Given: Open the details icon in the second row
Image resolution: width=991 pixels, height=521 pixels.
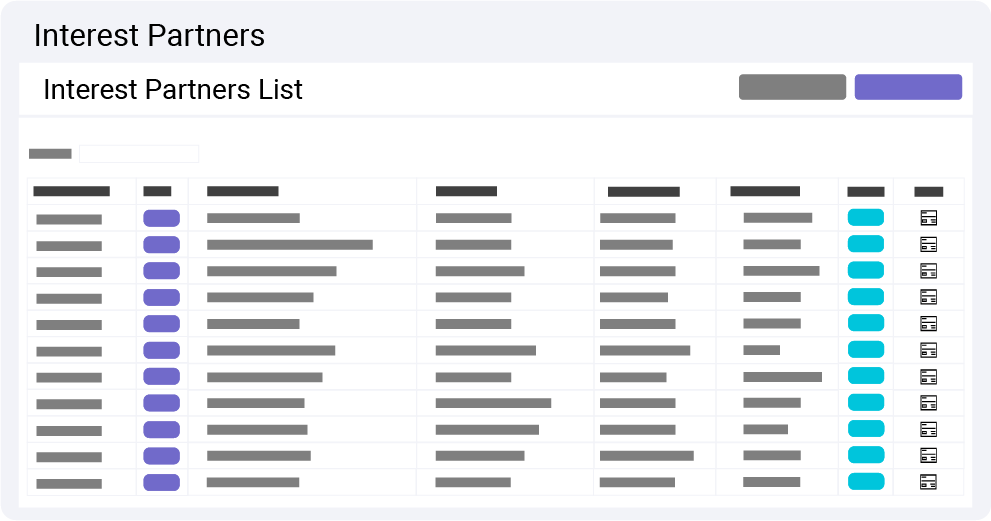Looking at the screenshot, I should [928, 245].
